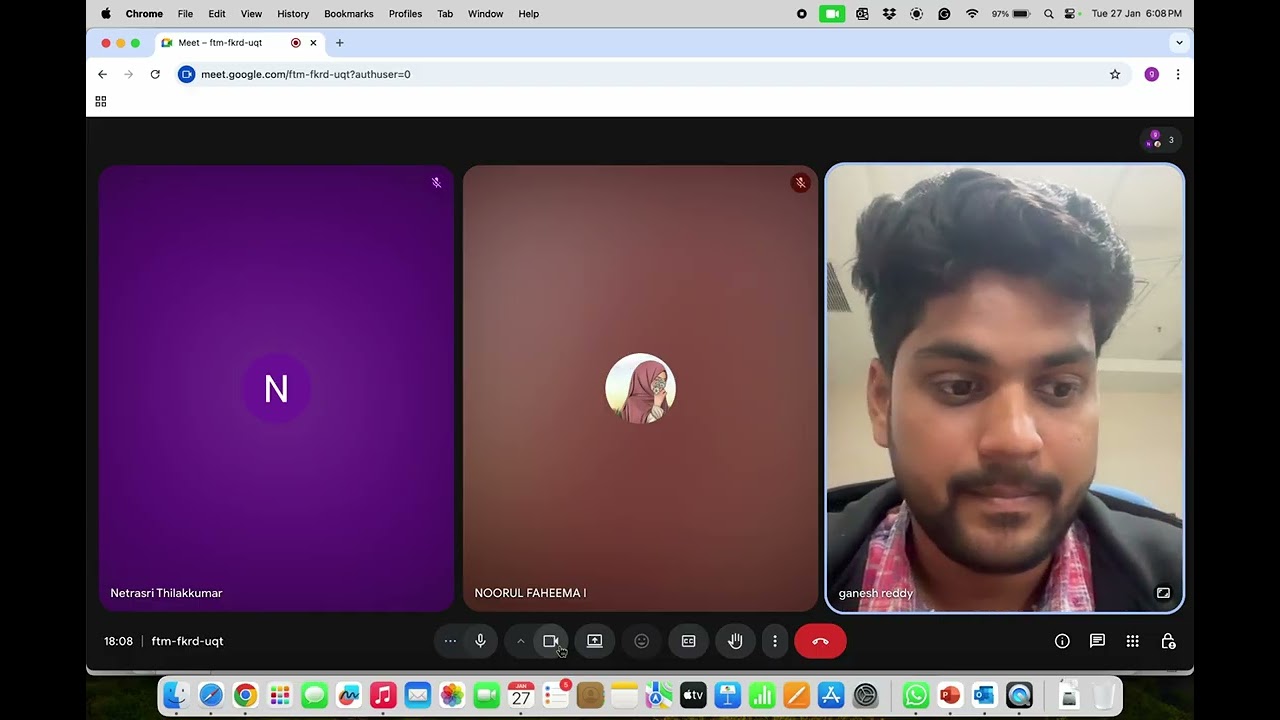The width and height of the screenshot is (1280, 720).
Task: Open the View menu
Action: point(251,14)
